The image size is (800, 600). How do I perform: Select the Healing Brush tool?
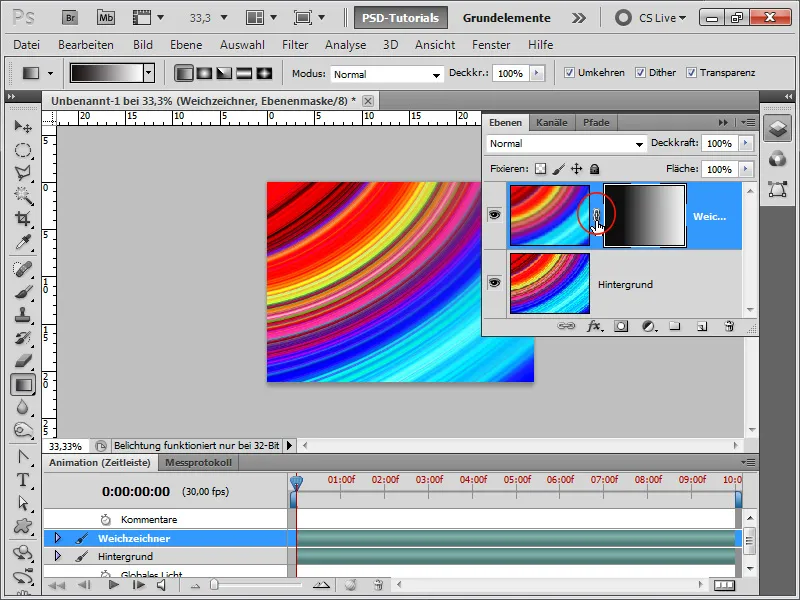(23, 269)
